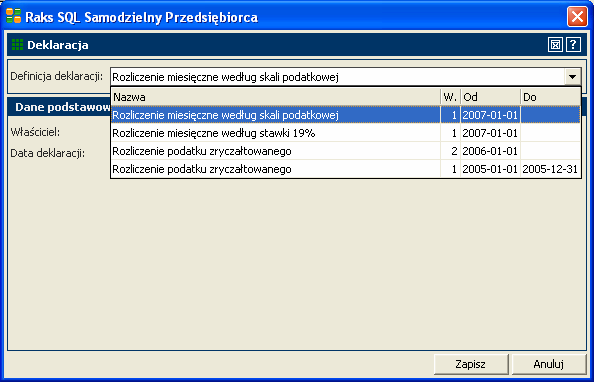The height and width of the screenshot is (382, 594).
Task: Click the green grid icon beside Deklaracja
Action: coord(17,45)
